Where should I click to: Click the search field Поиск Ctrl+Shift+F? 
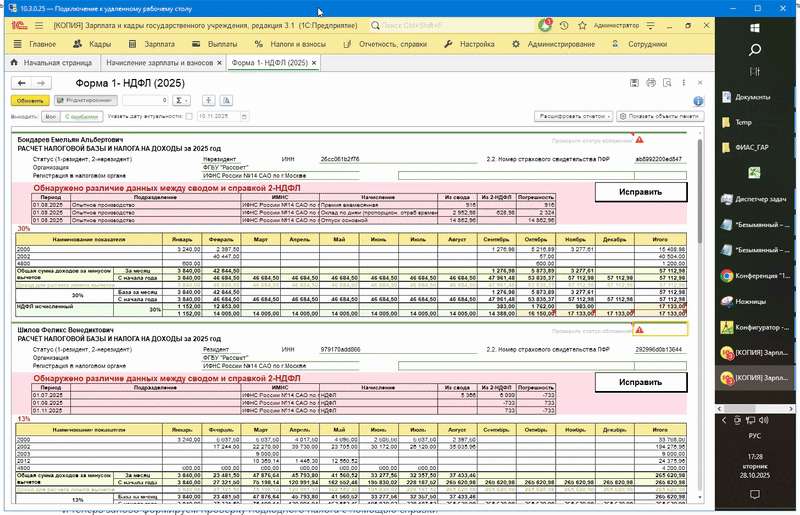click(x=452, y=25)
